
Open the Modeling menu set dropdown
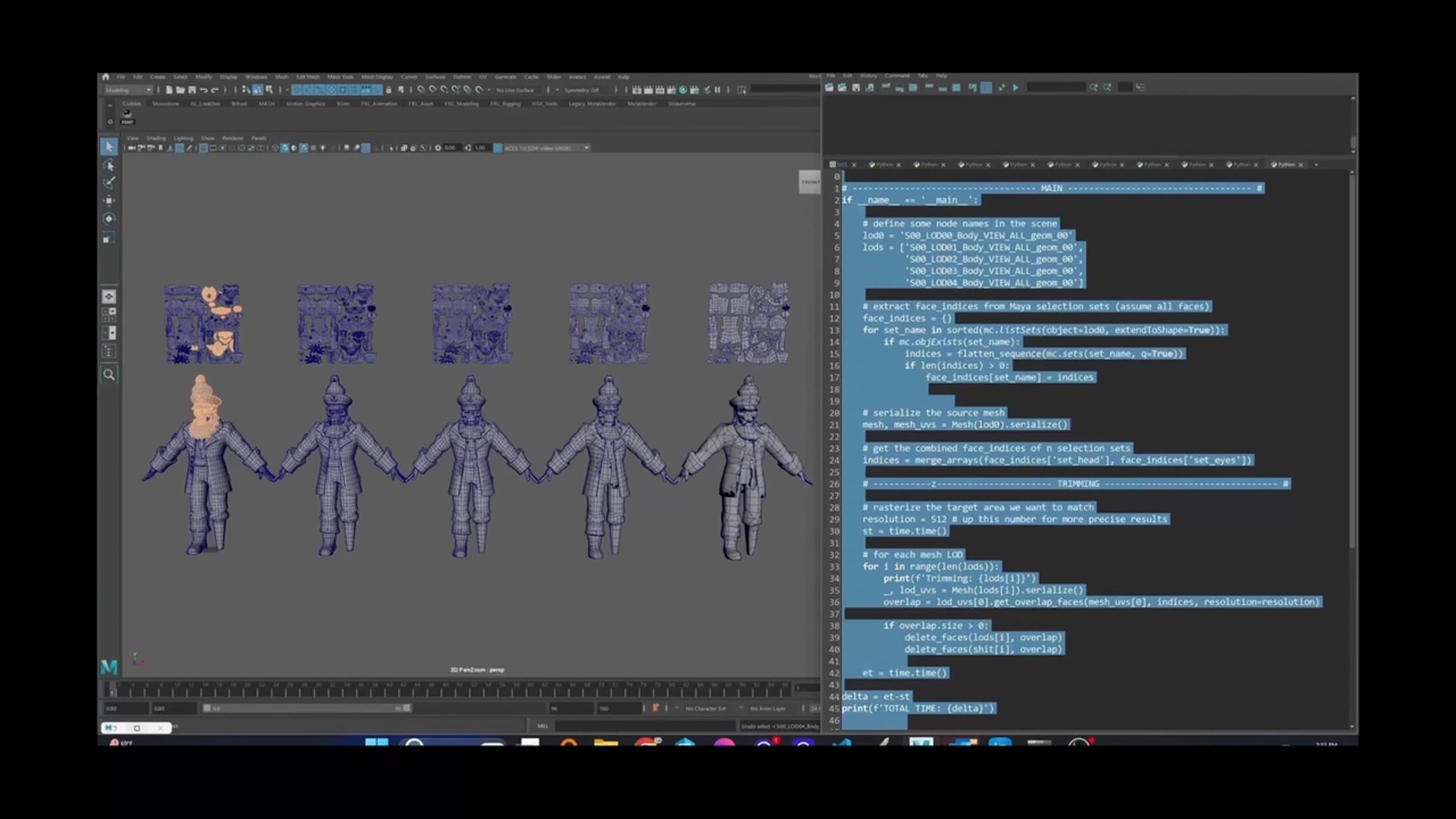[128, 90]
